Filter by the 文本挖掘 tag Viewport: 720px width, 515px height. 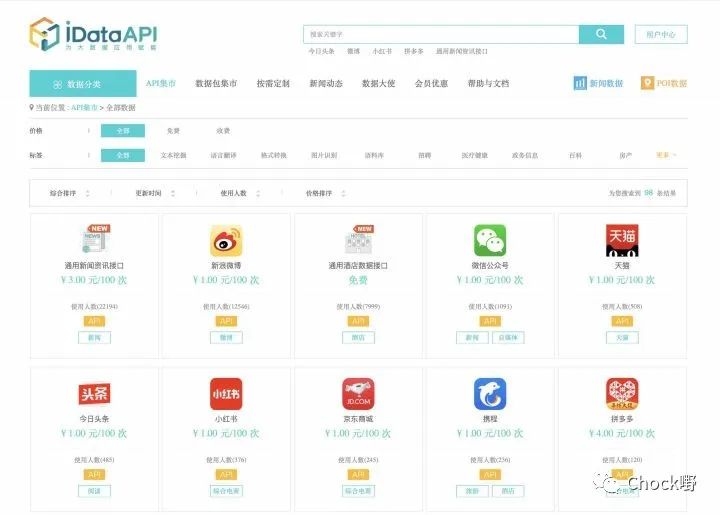[174, 156]
